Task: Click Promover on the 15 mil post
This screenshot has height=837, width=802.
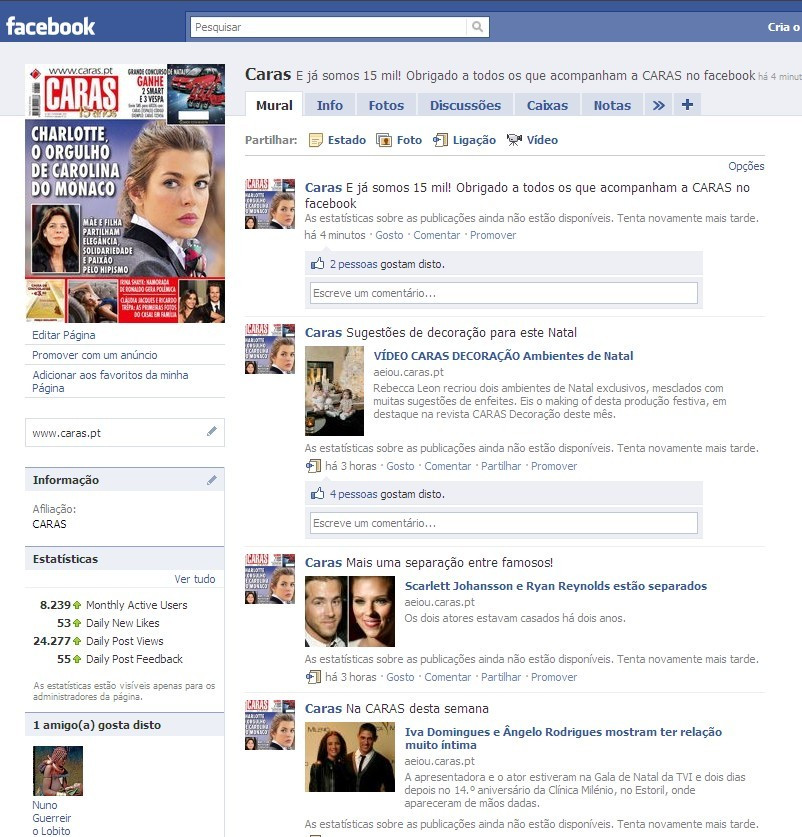Action: (493, 235)
